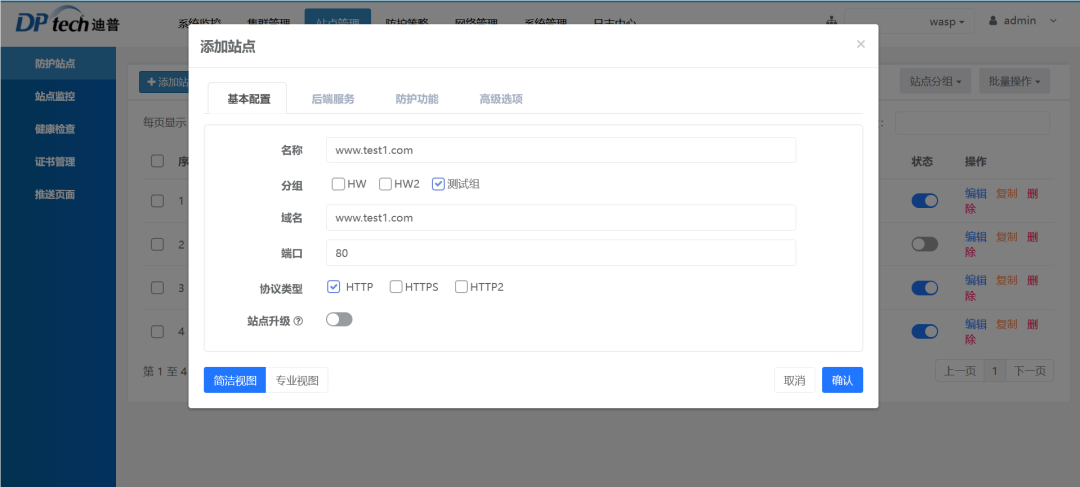Click the help icon beside 站点升级
1080x487 pixels.
click(298, 321)
